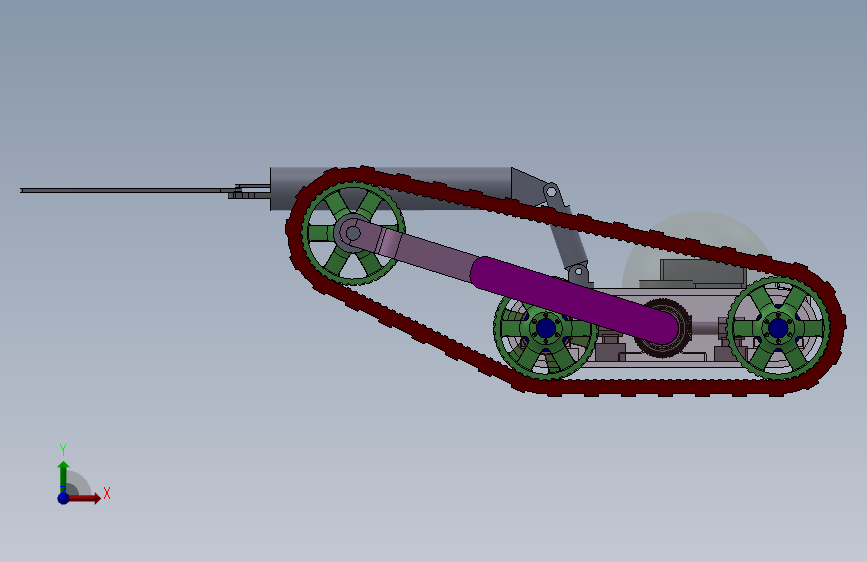Click the red X label of the triad

pyautogui.click(x=107, y=493)
